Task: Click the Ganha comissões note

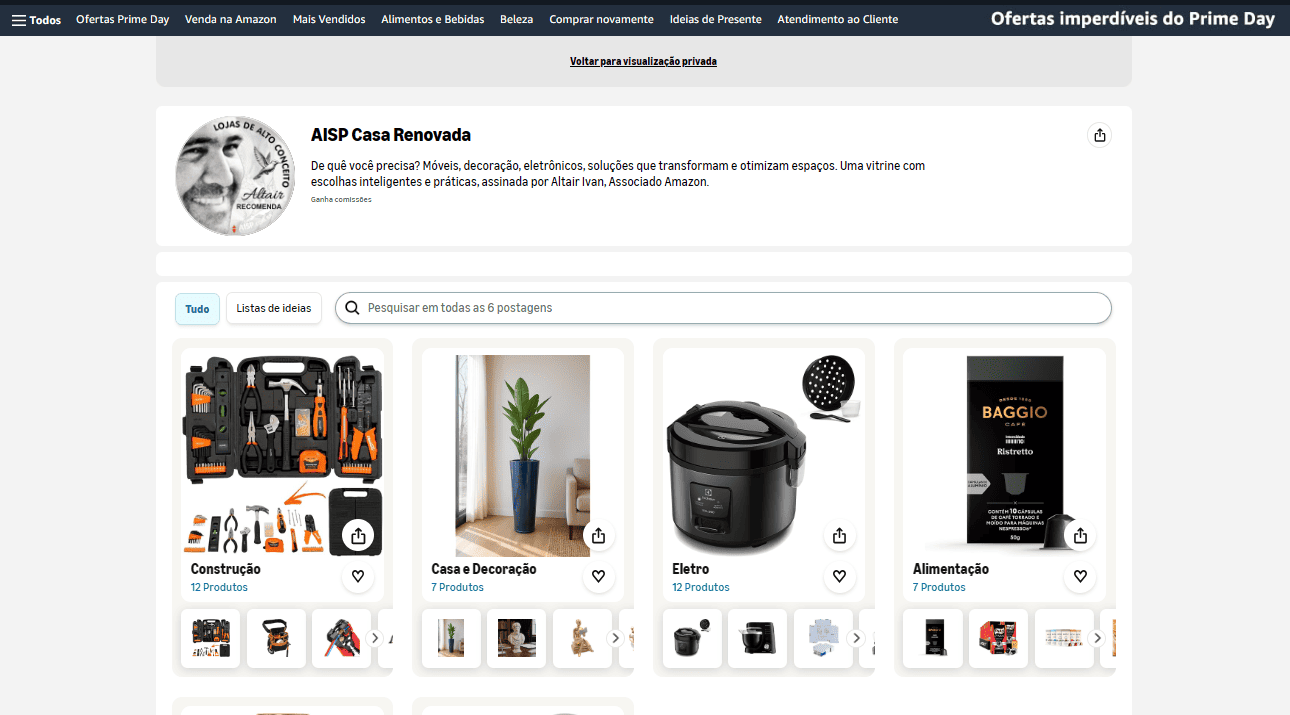Action: coord(341,199)
